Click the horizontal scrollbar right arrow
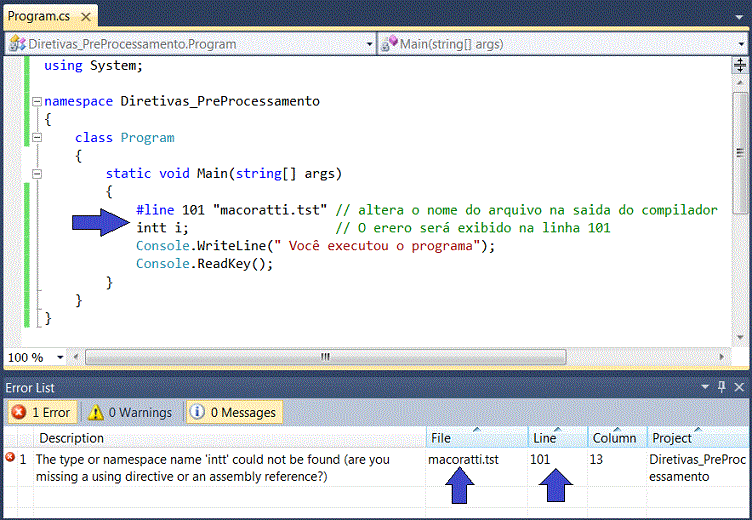Screen dimensions: 752x520 tap(721, 357)
